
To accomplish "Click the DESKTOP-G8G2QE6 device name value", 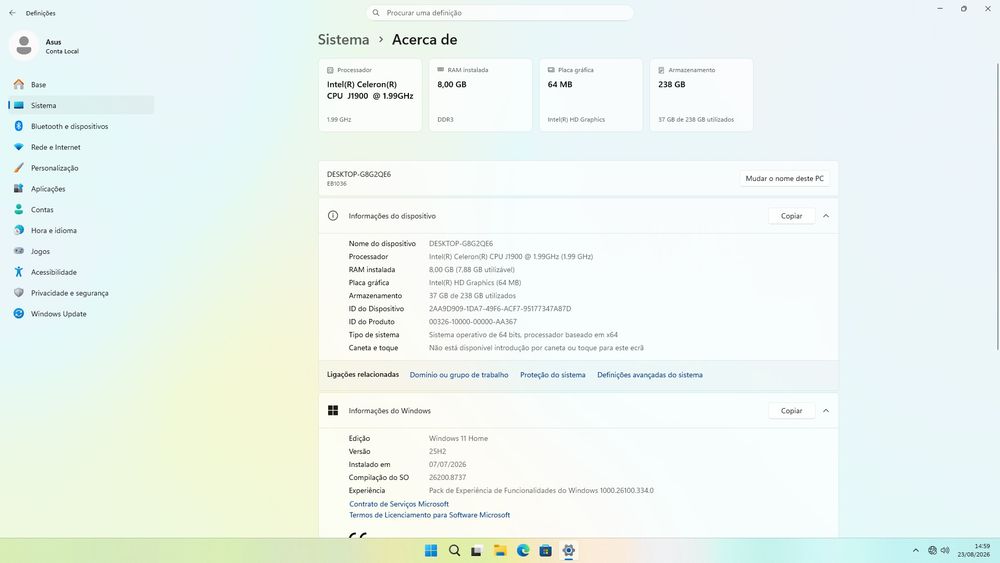I will (460, 244).
